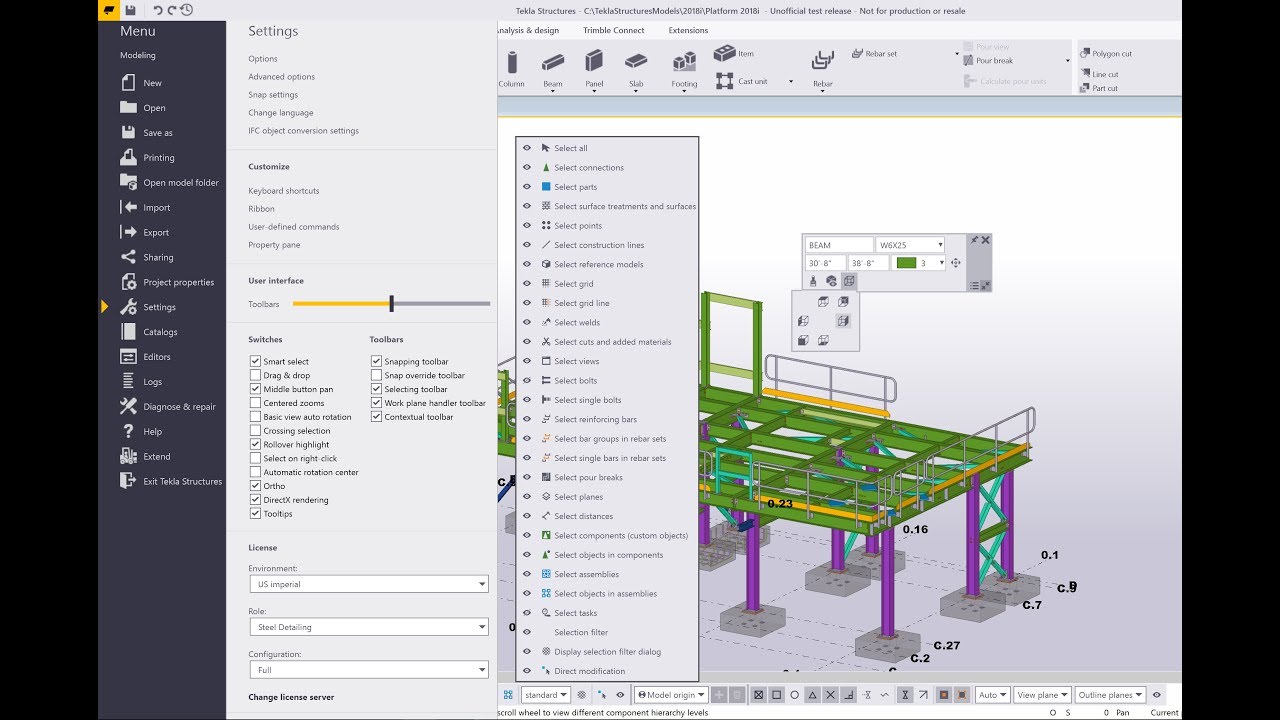Click the Footing tool icon
The width and height of the screenshot is (1280, 720).
684,62
